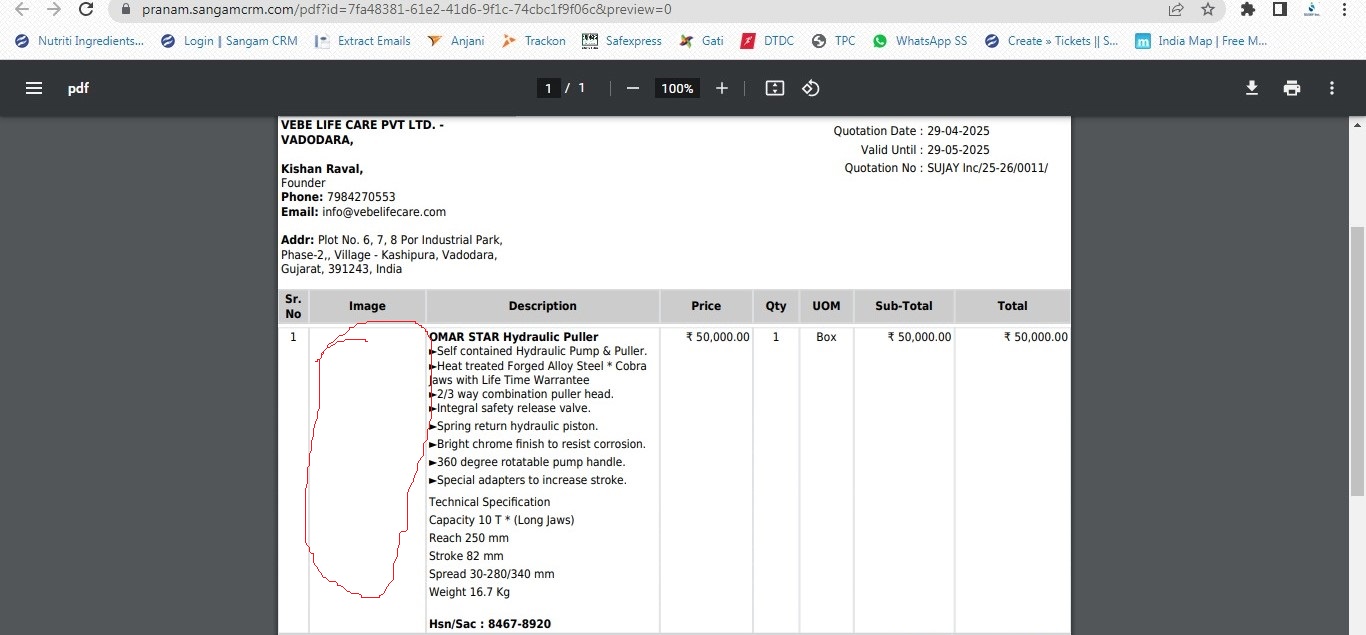The width and height of the screenshot is (1366, 635).
Task: Go back to the previous page
Action: 22,9
